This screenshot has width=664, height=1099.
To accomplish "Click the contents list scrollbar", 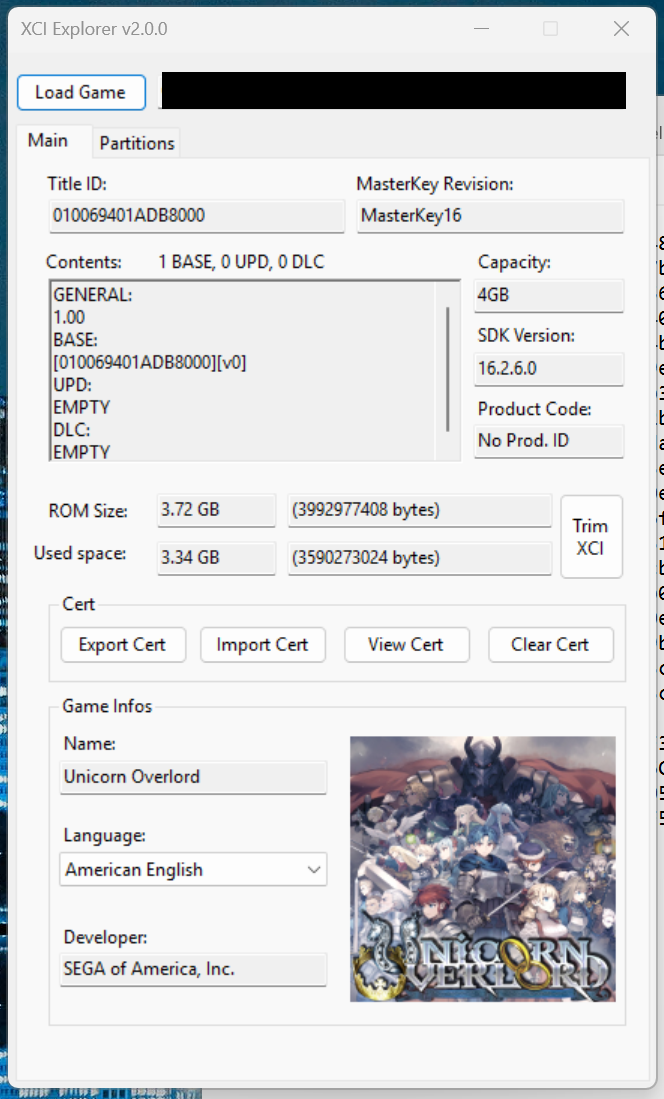I will 447,370.
